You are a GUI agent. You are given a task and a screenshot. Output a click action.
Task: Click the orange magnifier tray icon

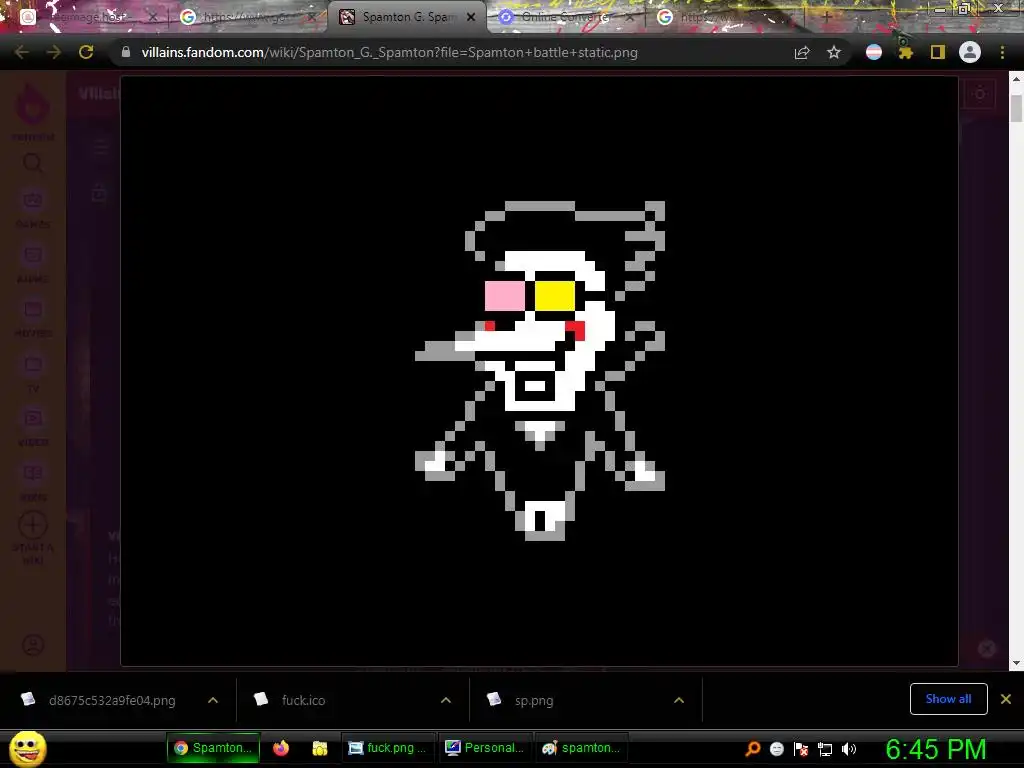[753, 749]
